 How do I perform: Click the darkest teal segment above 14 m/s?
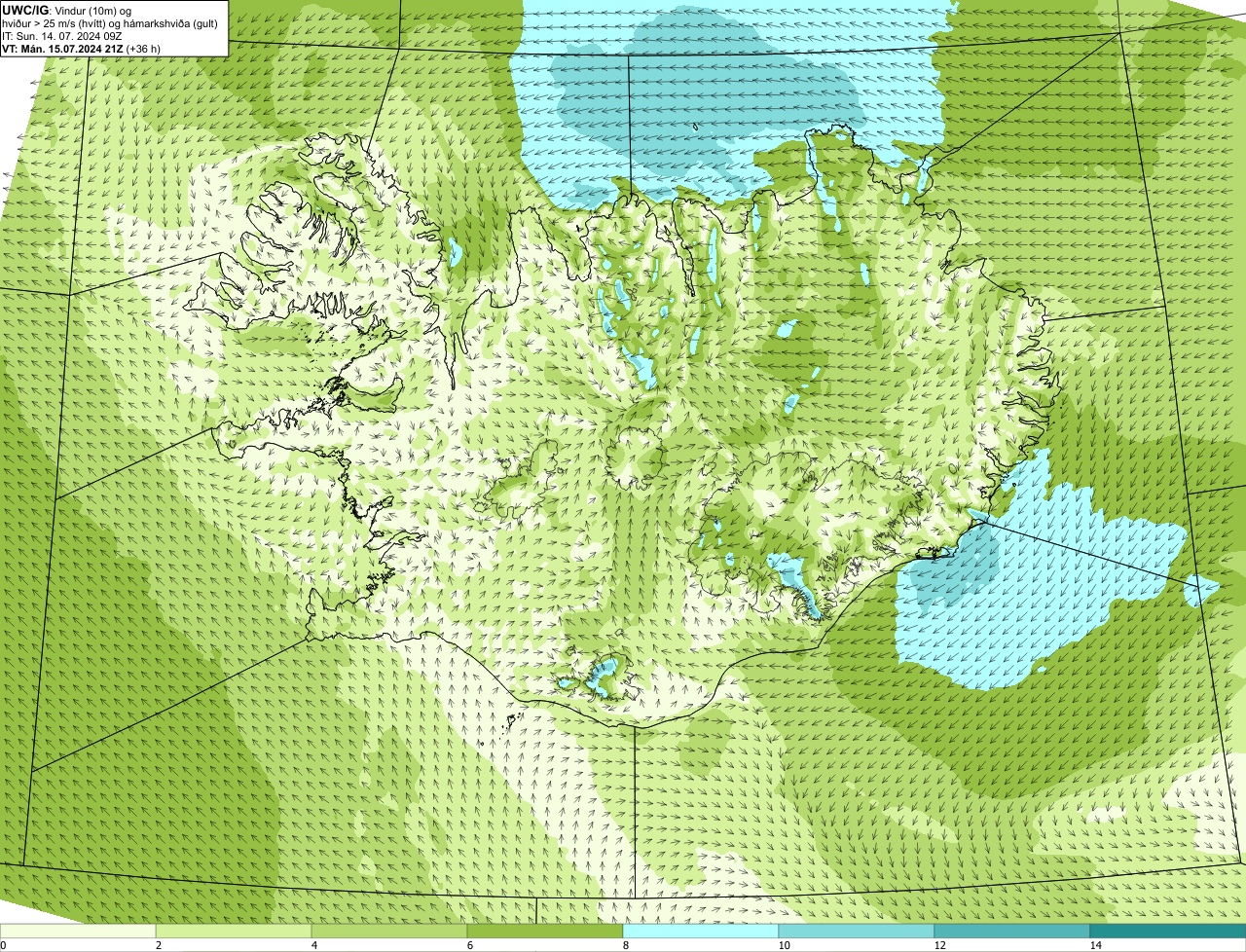point(1168,932)
